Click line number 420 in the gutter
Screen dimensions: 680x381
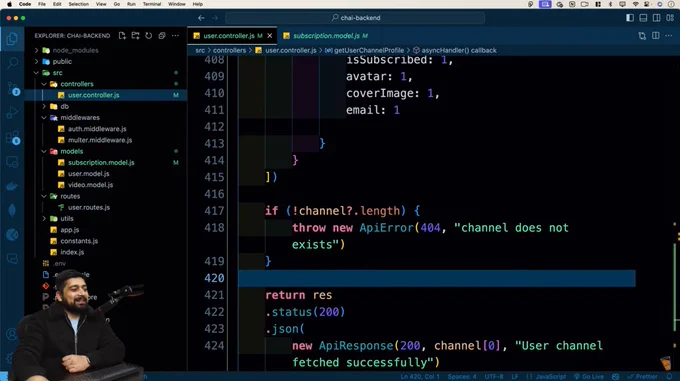coord(214,278)
